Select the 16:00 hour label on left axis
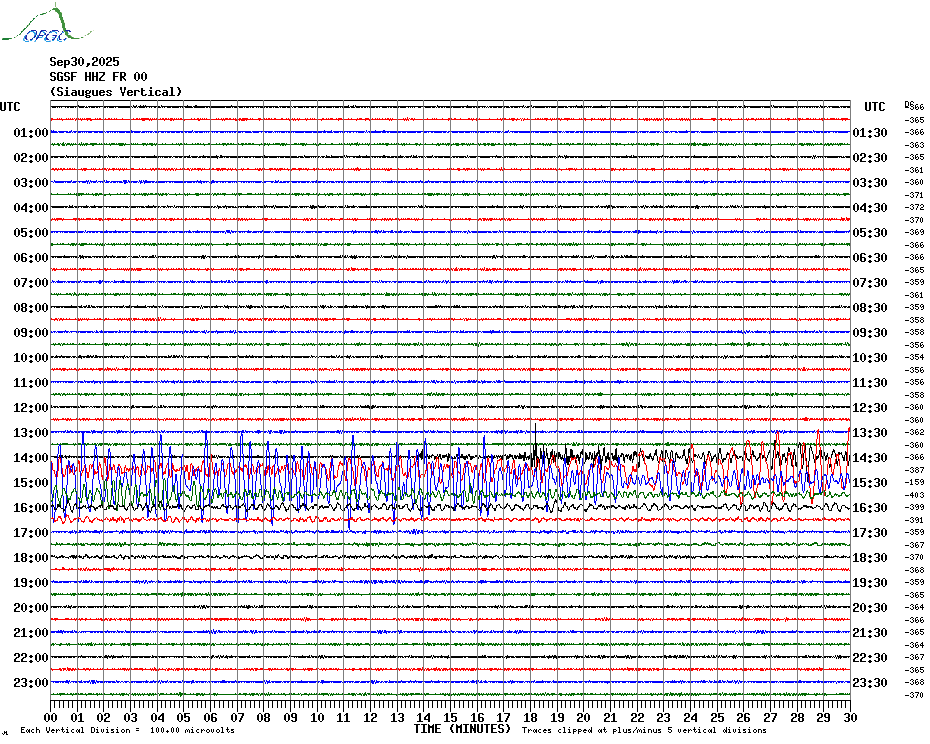Screen dimensions: 930x744 (31, 508)
